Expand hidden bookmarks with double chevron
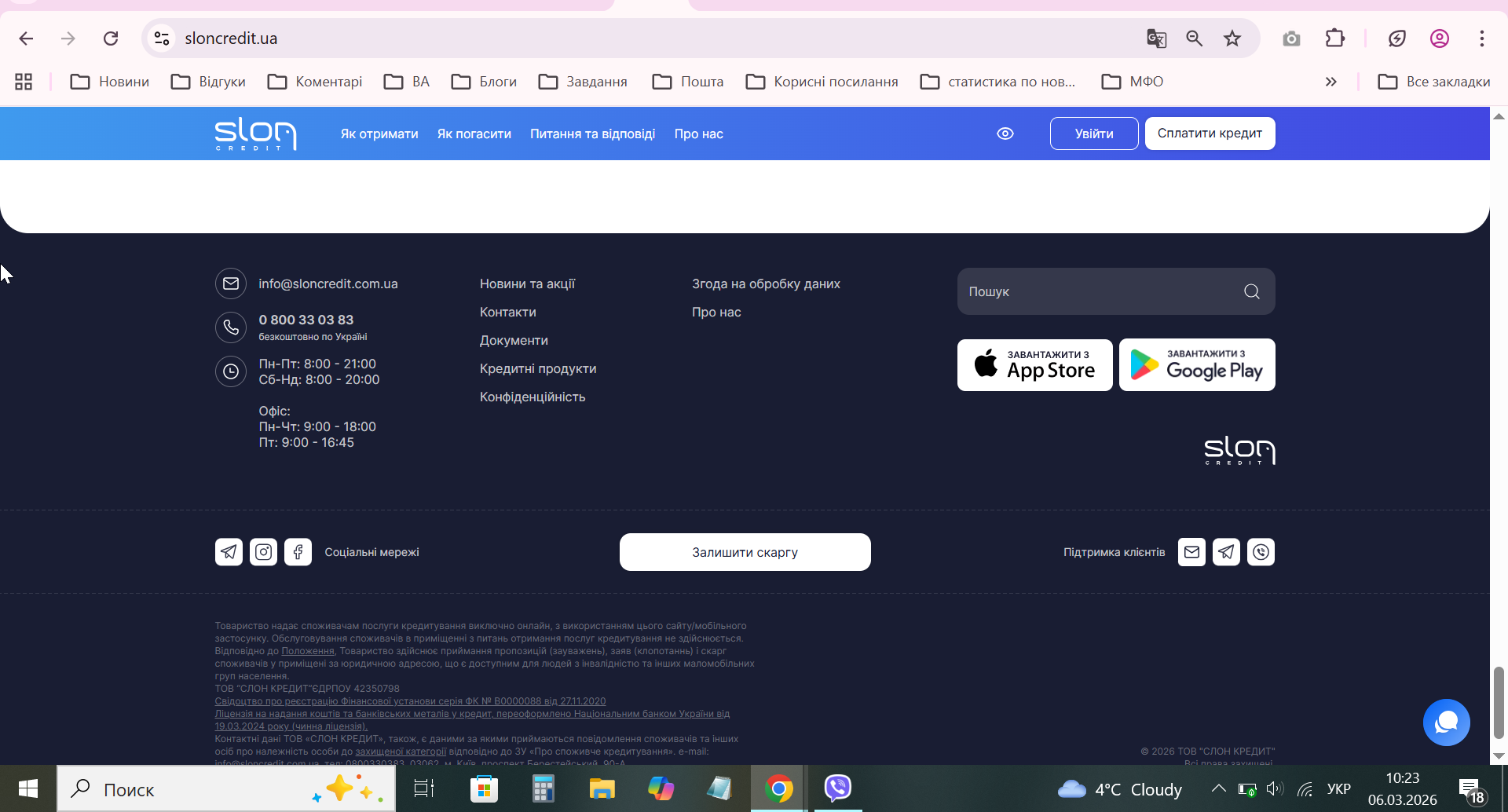Image resolution: width=1508 pixels, height=812 pixels. (1330, 82)
